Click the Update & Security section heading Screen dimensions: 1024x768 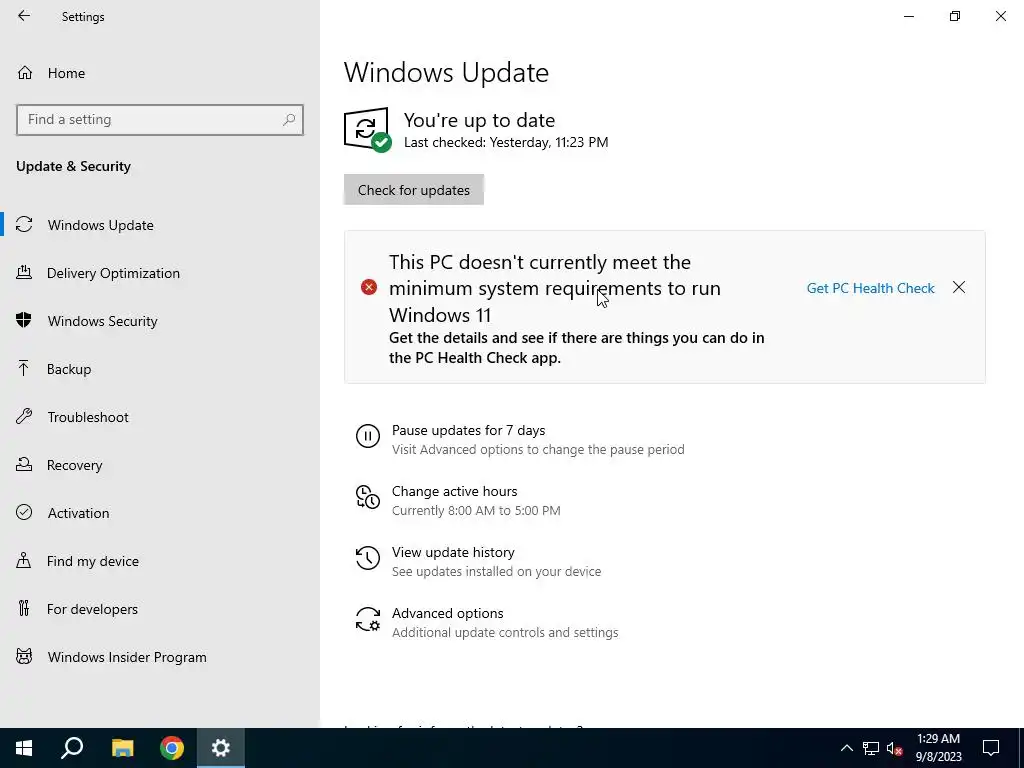(73, 166)
